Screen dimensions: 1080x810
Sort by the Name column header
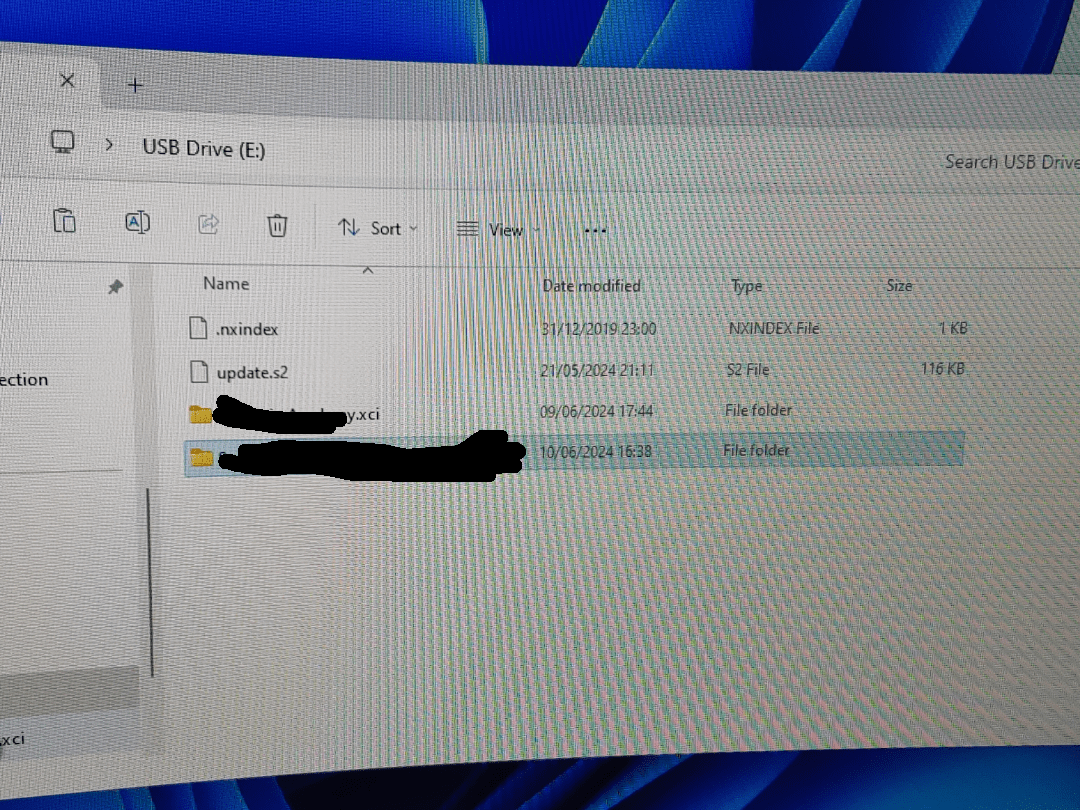[x=226, y=283]
